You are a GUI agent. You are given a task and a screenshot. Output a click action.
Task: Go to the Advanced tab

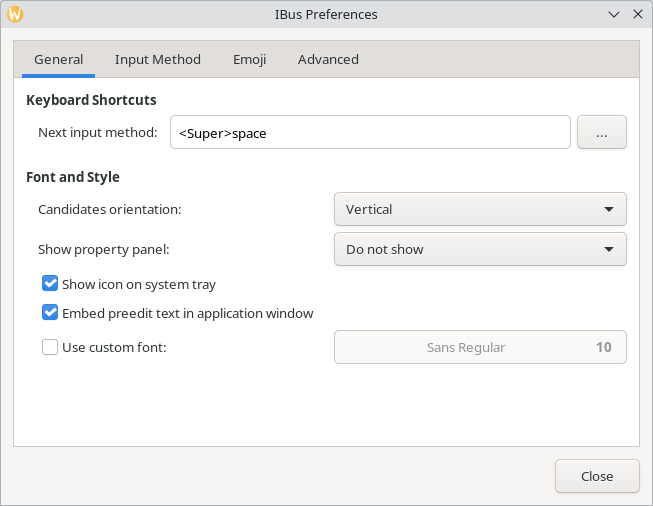(x=328, y=59)
